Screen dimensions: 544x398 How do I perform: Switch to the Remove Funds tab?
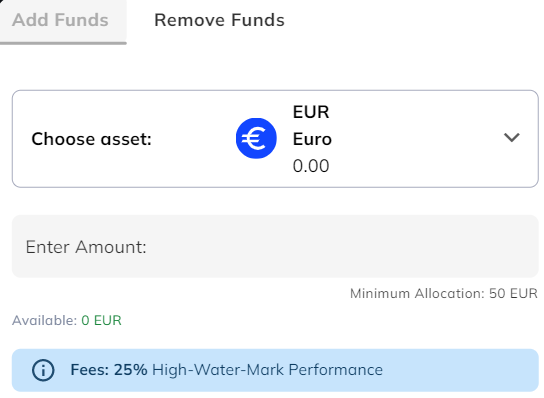(219, 20)
